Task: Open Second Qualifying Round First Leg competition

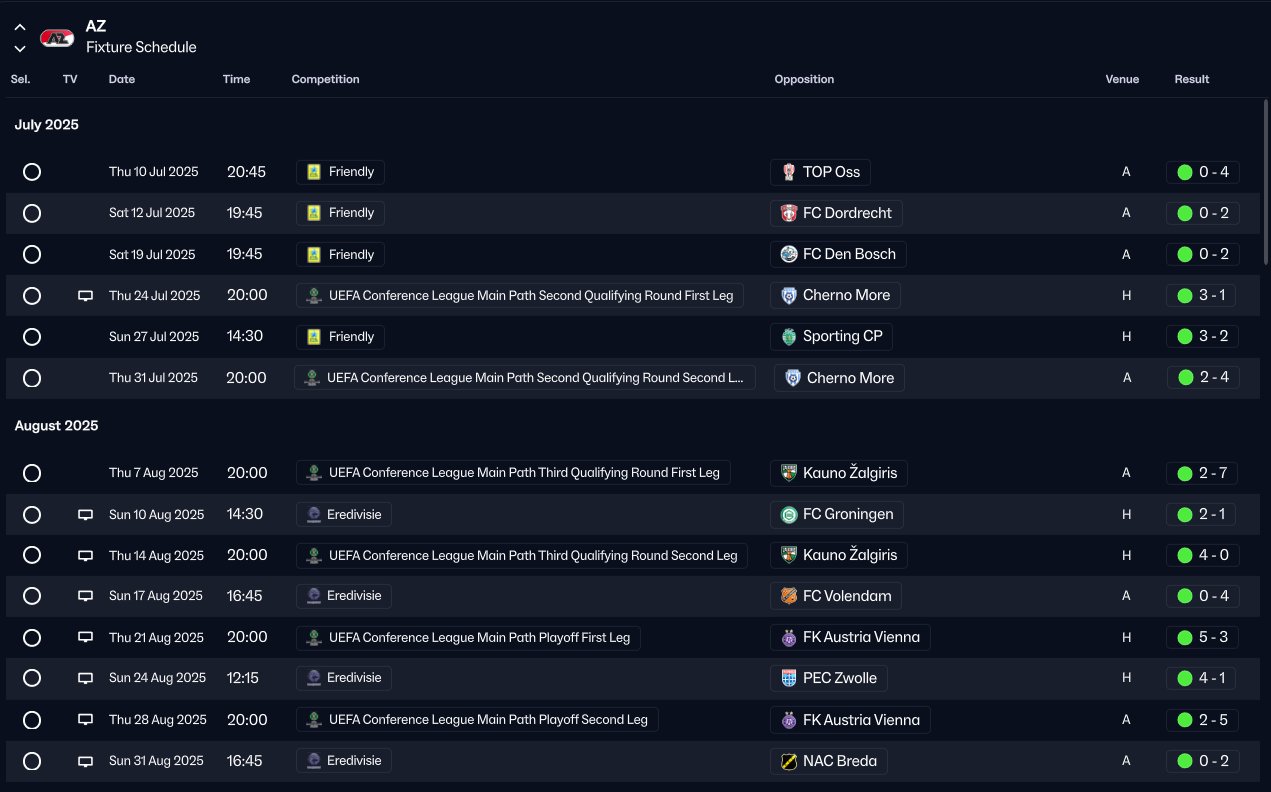Action: (x=520, y=296)
